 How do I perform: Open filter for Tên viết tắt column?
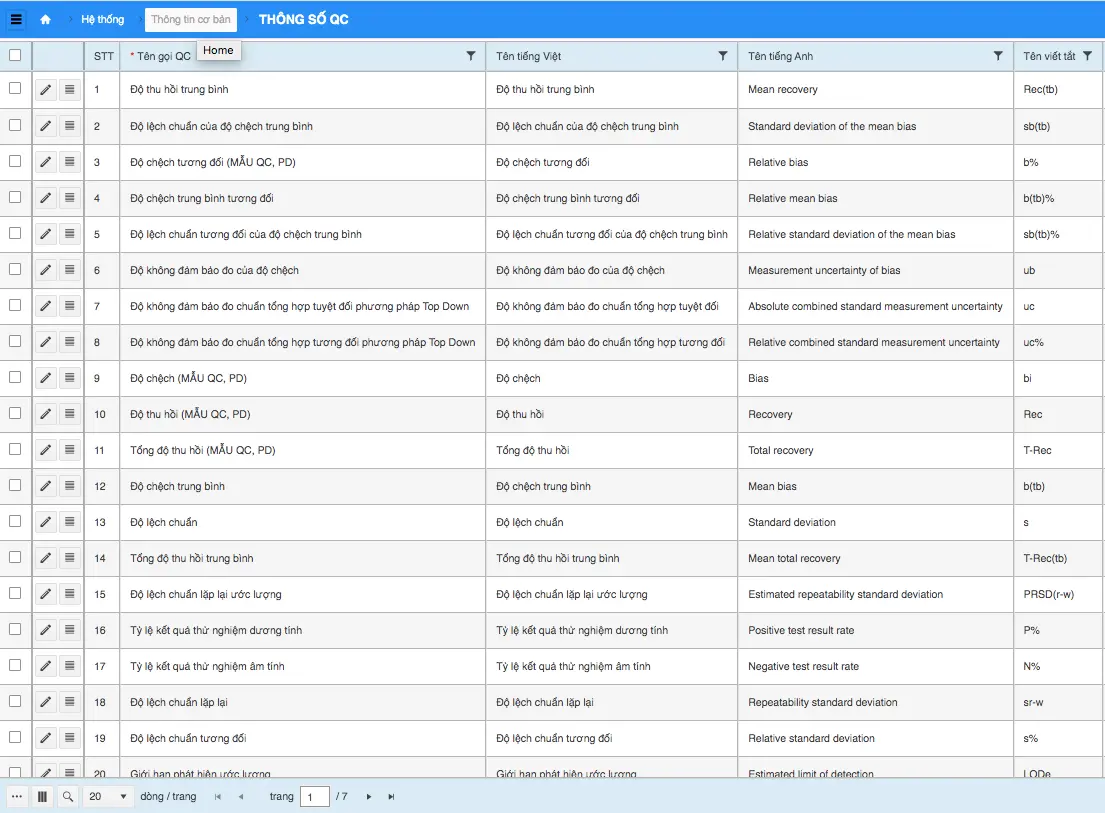[x=1087, y=56]
